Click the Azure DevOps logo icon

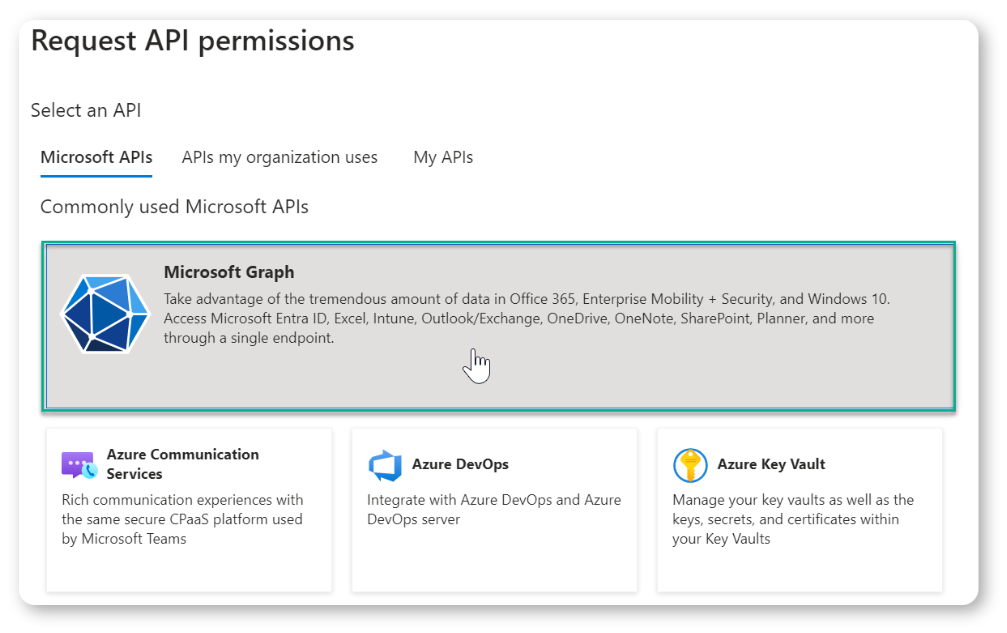click(x=384, y=465)
